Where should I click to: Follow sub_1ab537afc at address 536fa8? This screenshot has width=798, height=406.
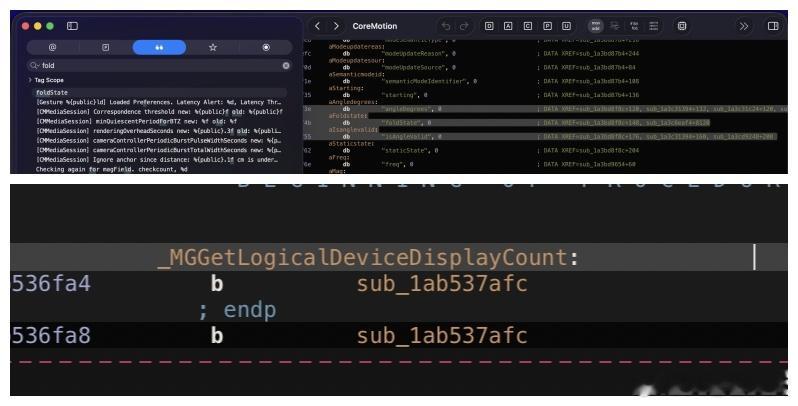pos(442,336)
